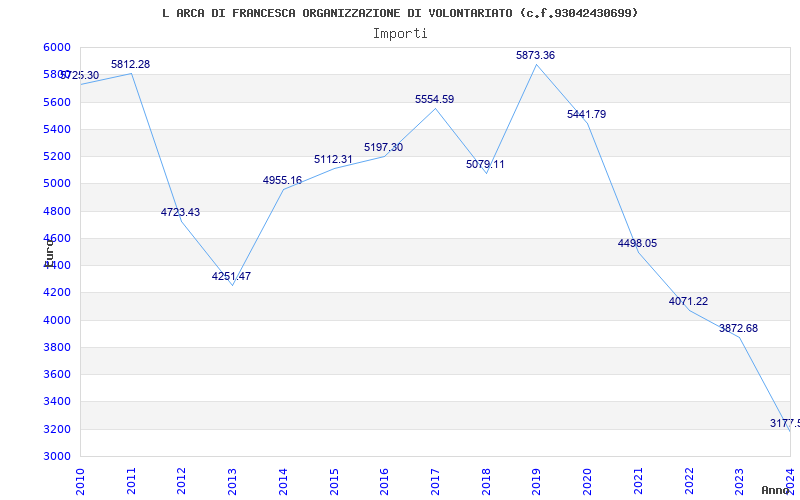The image size is (800, 500).
Task: Click the y-axis value 4800
Action: pyautogui.click(x=58, y=211)
